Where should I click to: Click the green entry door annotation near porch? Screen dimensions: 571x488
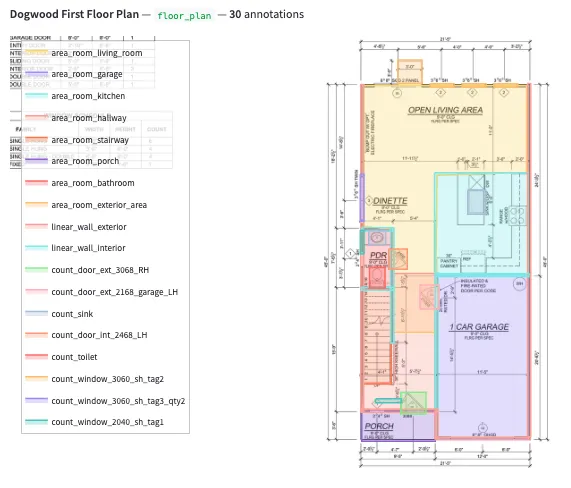413,403
